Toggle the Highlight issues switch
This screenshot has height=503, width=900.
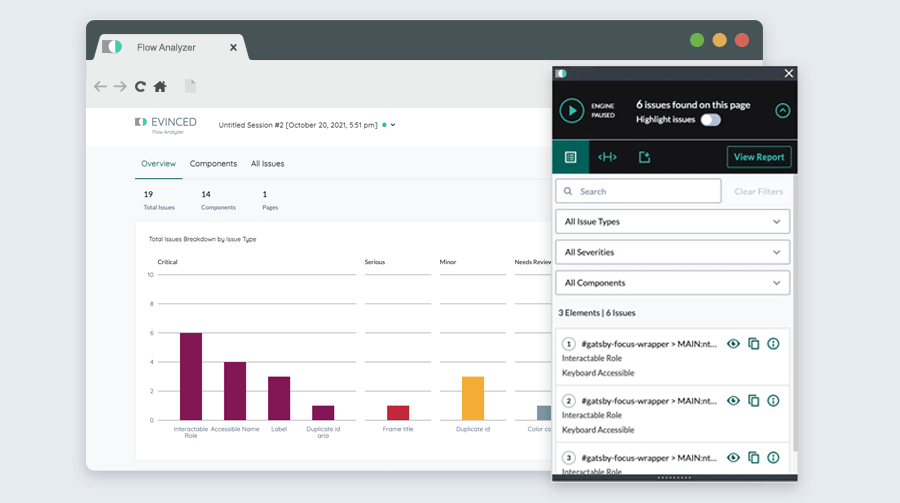pyautogui.click(x=711, y=119)
